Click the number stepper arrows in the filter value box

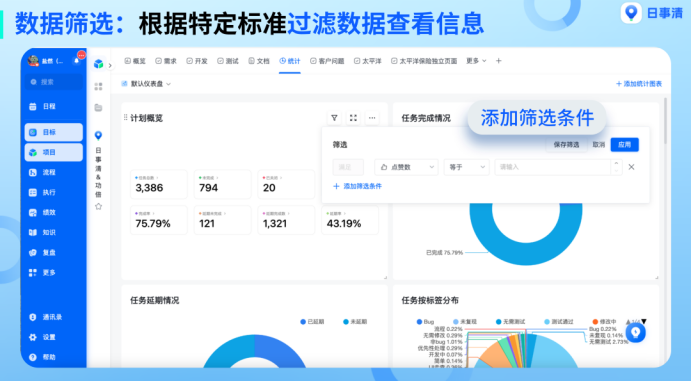(617, 167)
